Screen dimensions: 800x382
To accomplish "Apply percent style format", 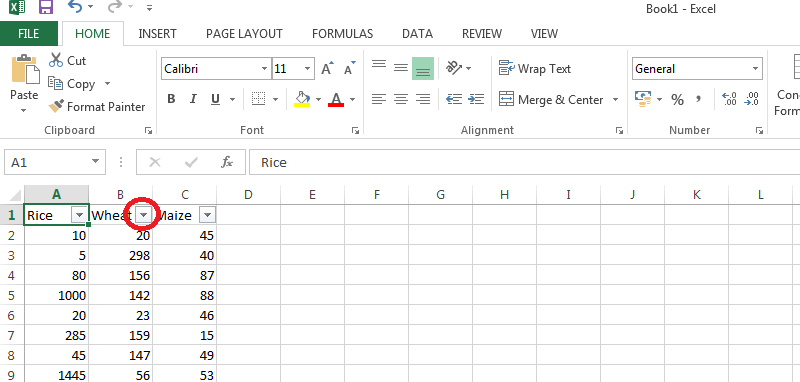I will [678, 99].
